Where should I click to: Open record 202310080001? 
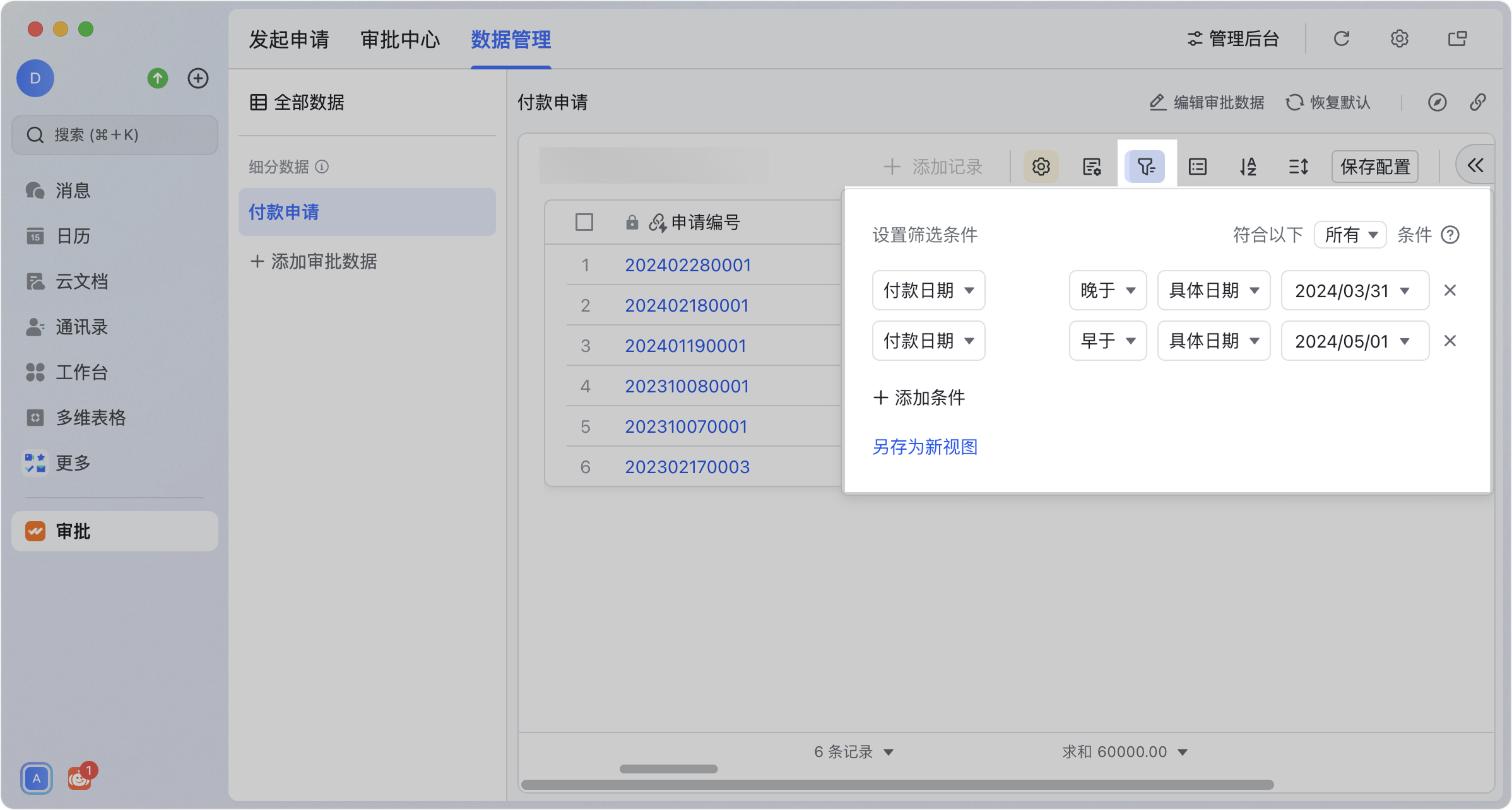pos(687,386)
